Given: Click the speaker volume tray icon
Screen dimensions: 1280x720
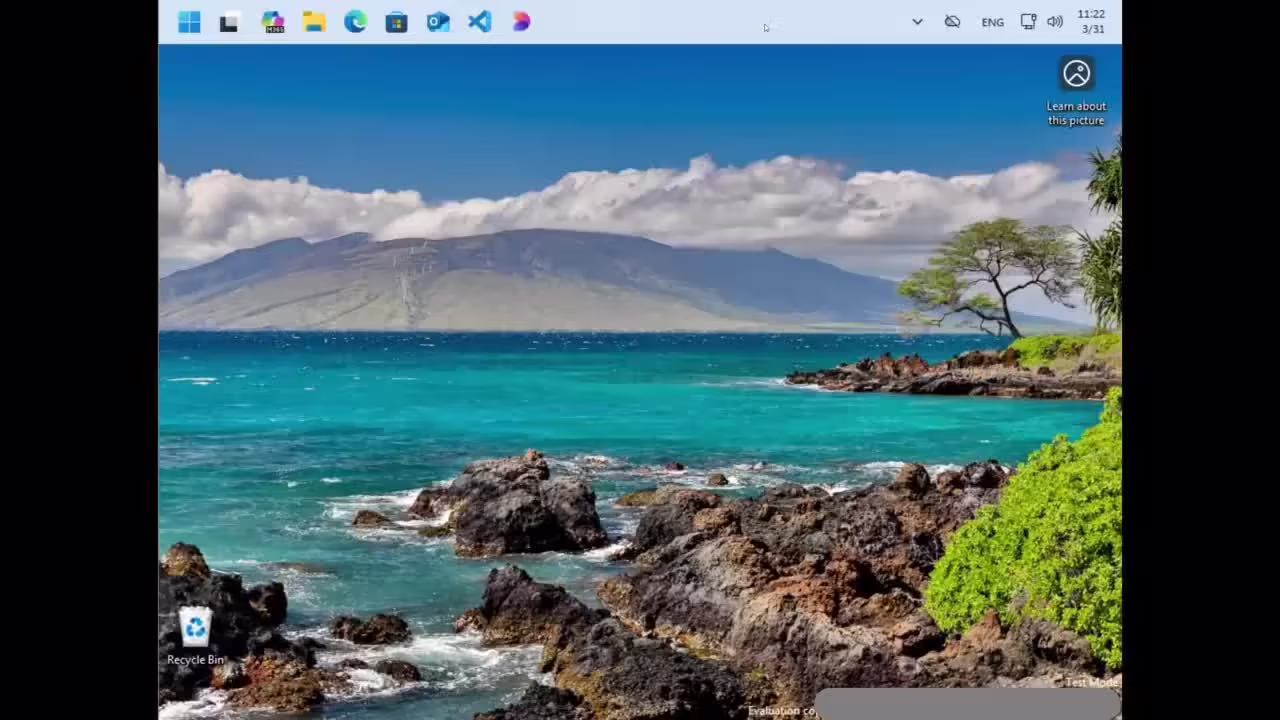Looking at the screenshot, I should (x=1055, y=22).
